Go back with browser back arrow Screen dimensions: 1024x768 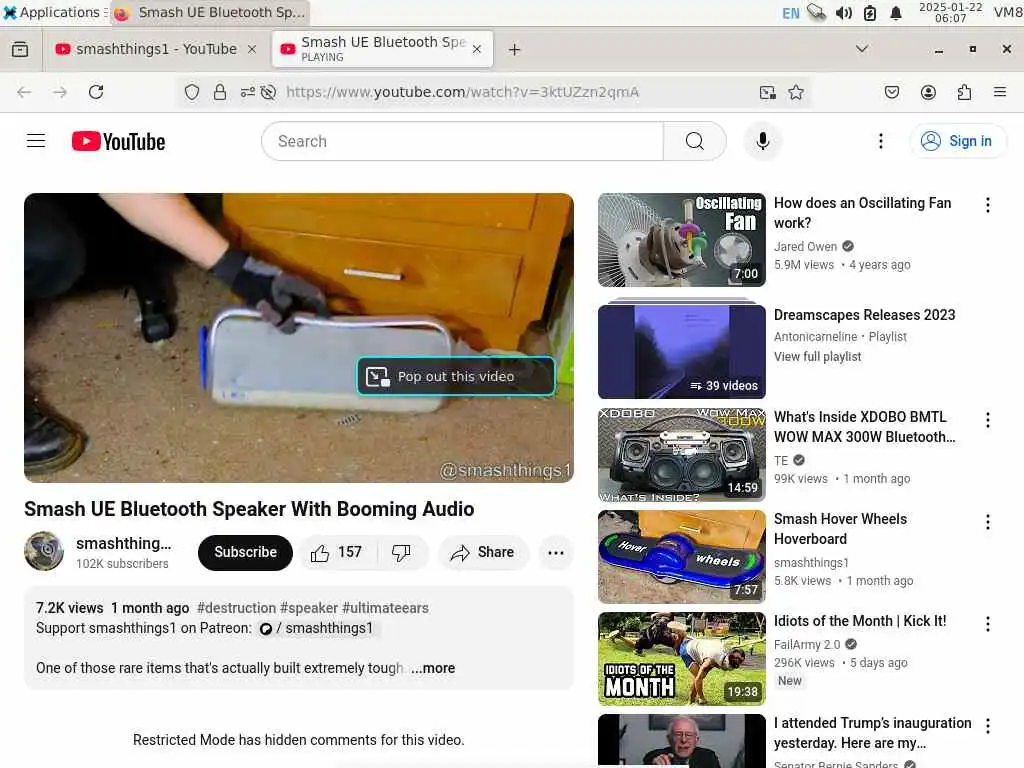coord(24,92)
